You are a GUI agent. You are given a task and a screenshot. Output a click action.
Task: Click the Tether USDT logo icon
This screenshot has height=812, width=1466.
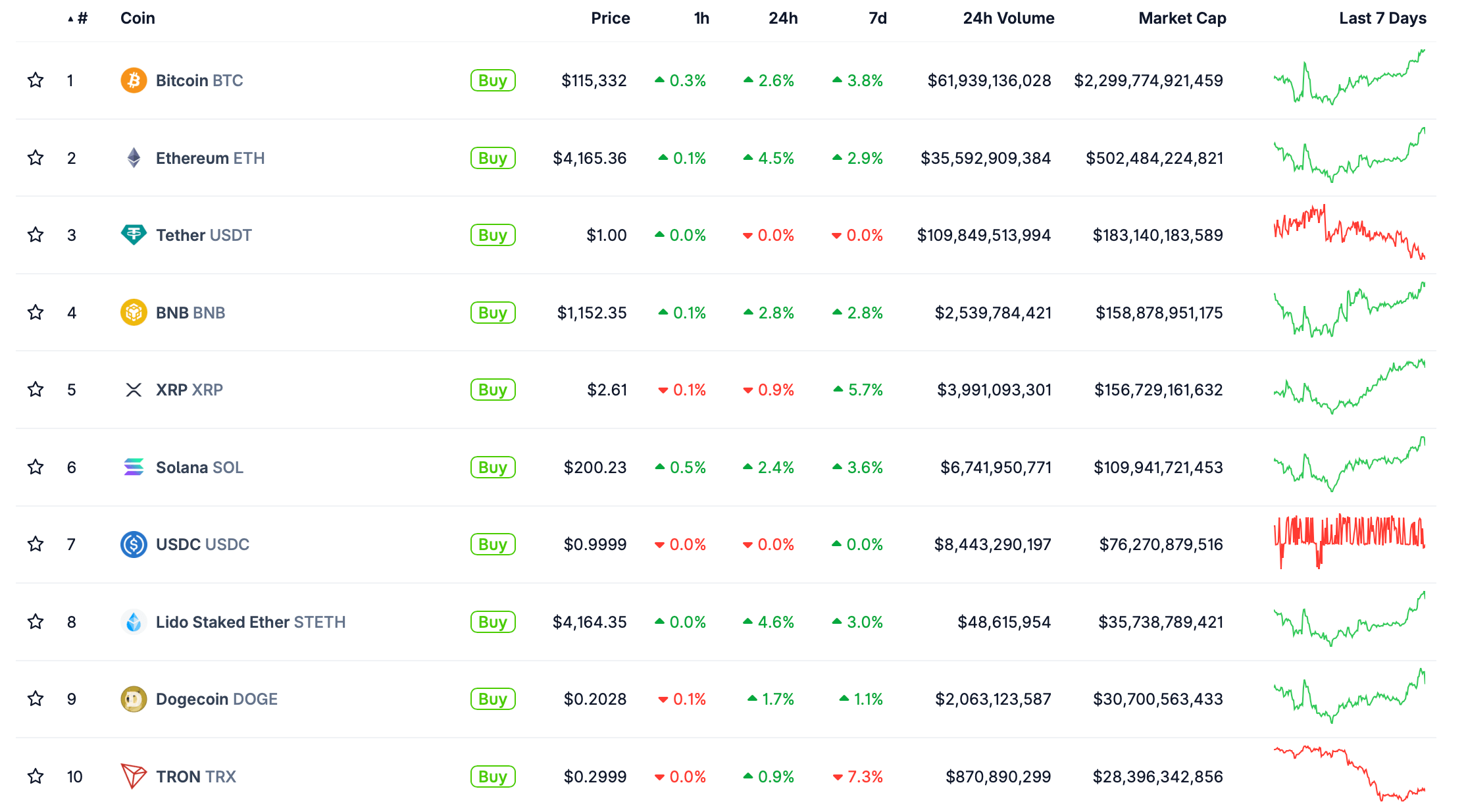[x=134, y=235]
